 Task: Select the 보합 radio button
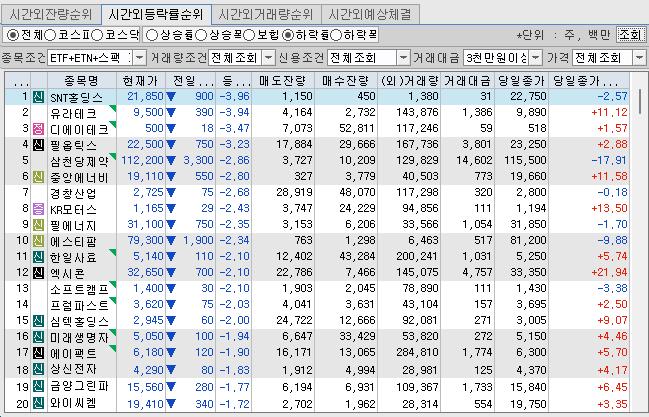[x=249, y=35]
